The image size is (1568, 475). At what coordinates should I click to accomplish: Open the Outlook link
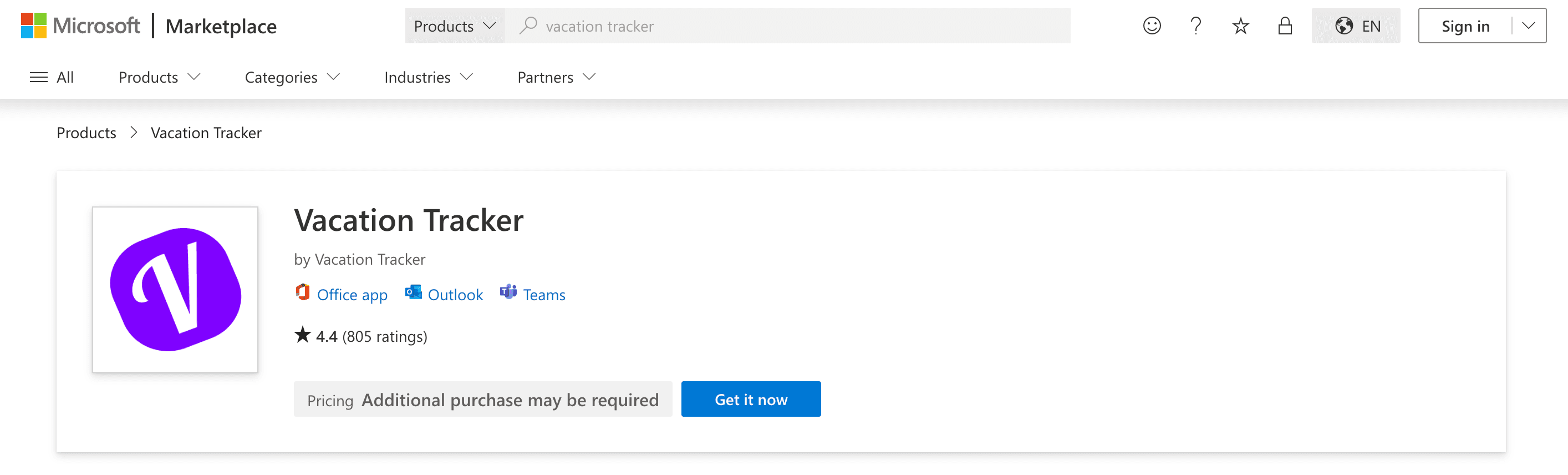[455, 295]
